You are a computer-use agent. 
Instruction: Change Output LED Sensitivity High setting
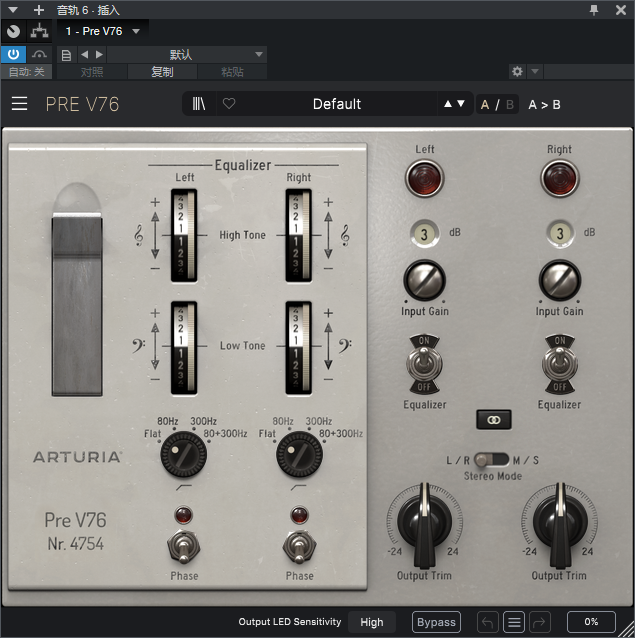[372, 622]
